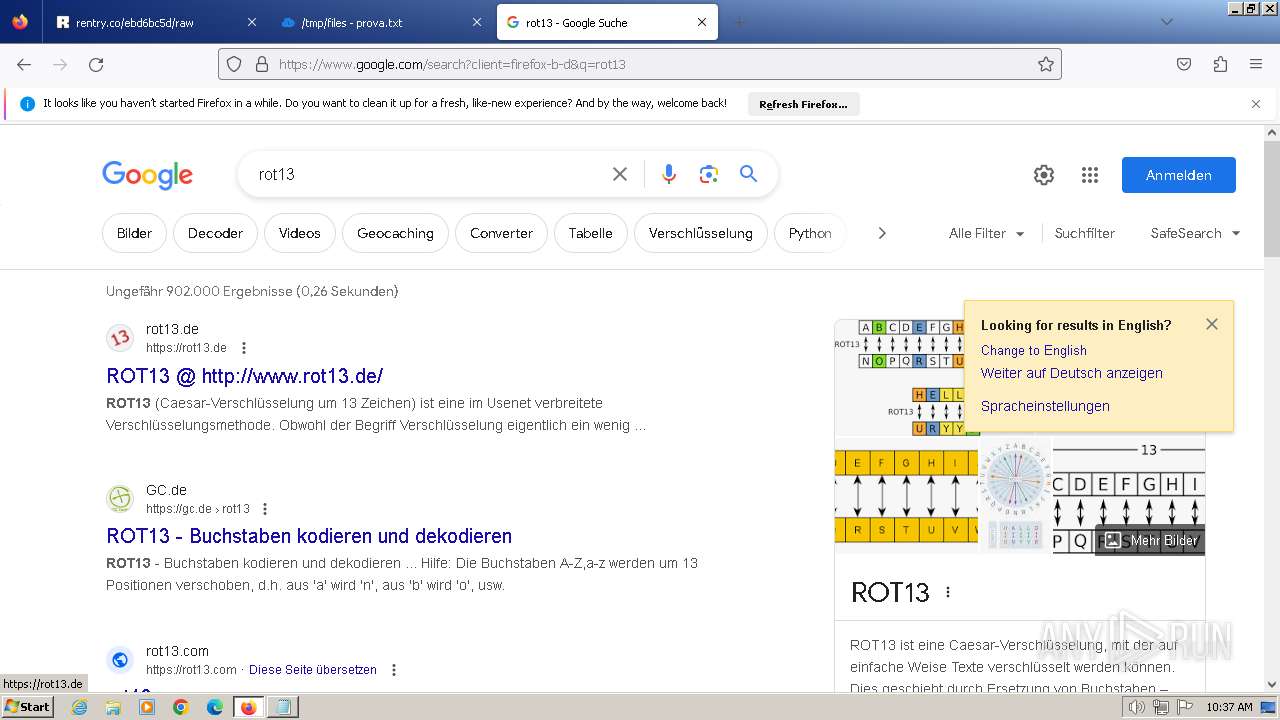Open options for GC.de result
Image resolution: width=1280 pixels, height=720 pixels.
pyautogui.click(x=265, y=509)
